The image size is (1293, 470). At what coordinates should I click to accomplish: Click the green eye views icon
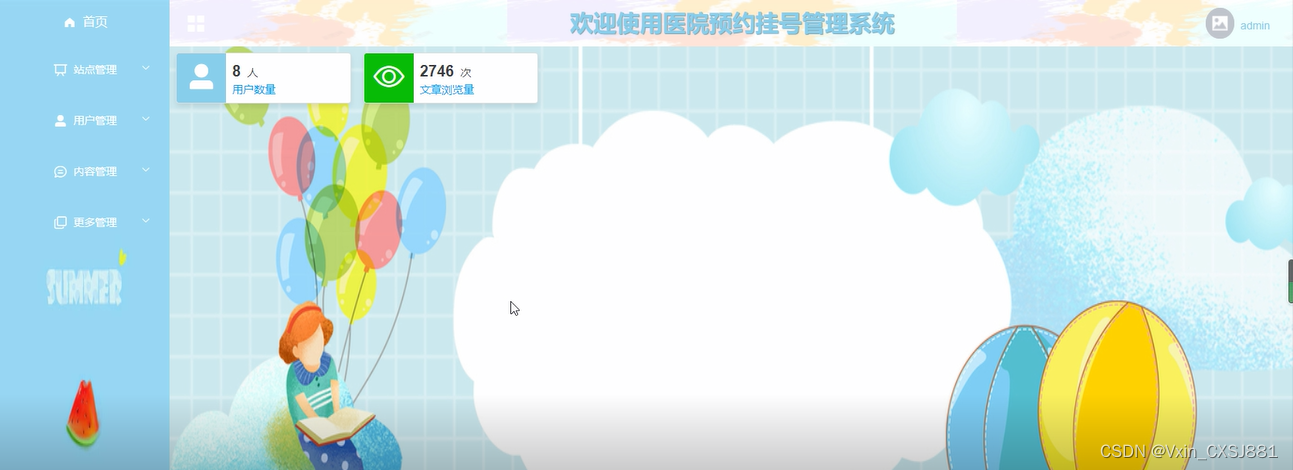[388, 77]
